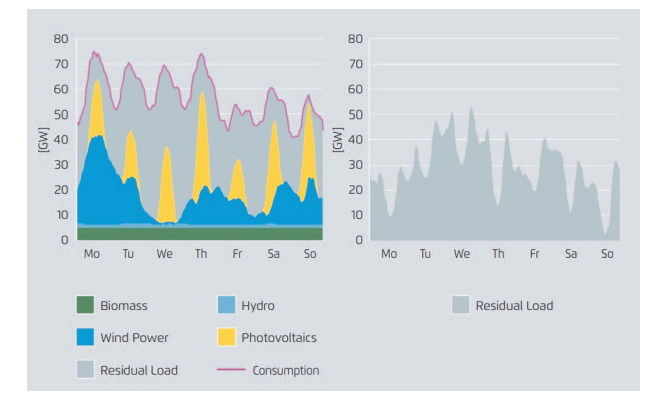Click the gray swatch beside Residual Load below Wind Power
This screenshot has width=645, height=394.
tap(85, 369)
